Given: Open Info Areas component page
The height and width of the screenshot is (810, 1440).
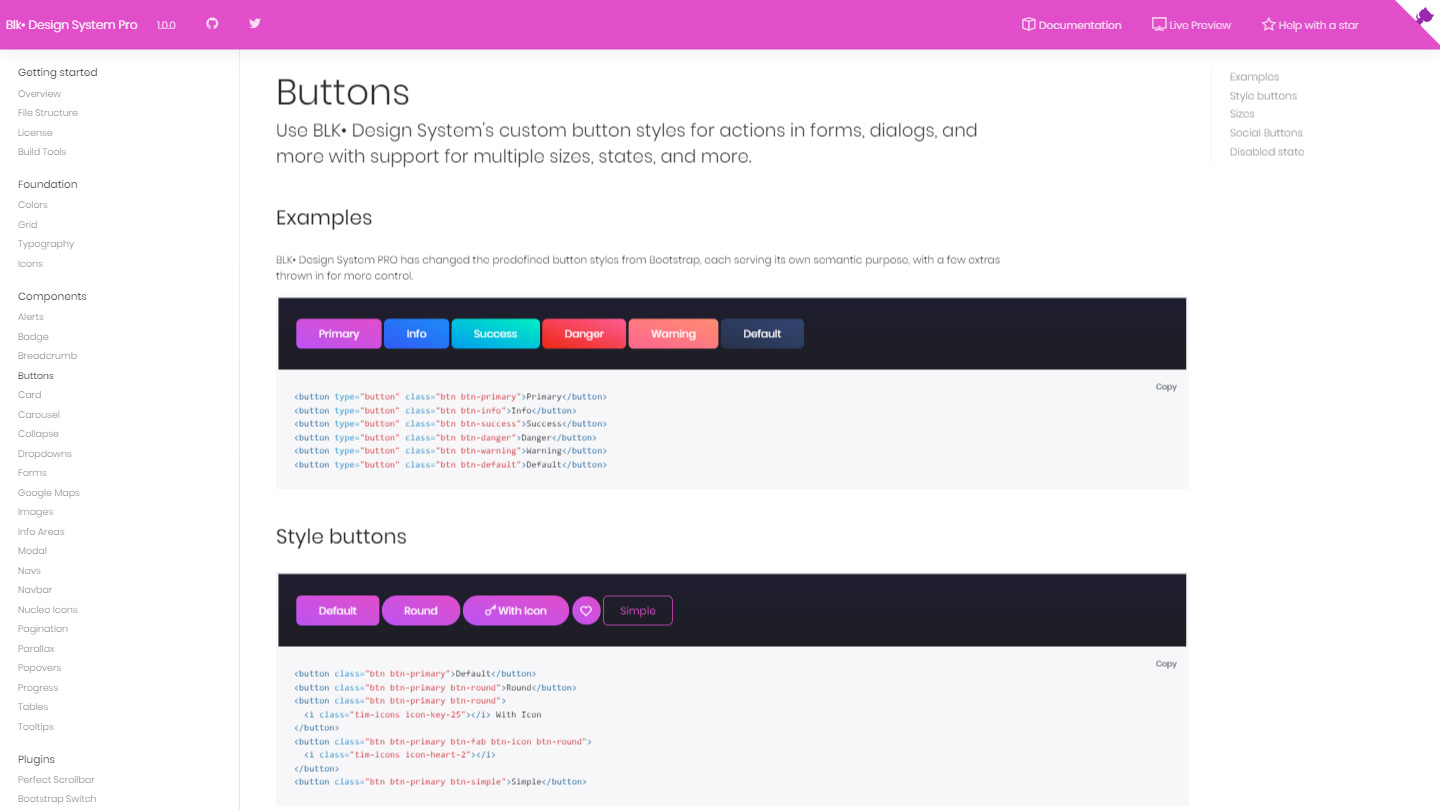Looking at the screenshot, I should point(41,532).
